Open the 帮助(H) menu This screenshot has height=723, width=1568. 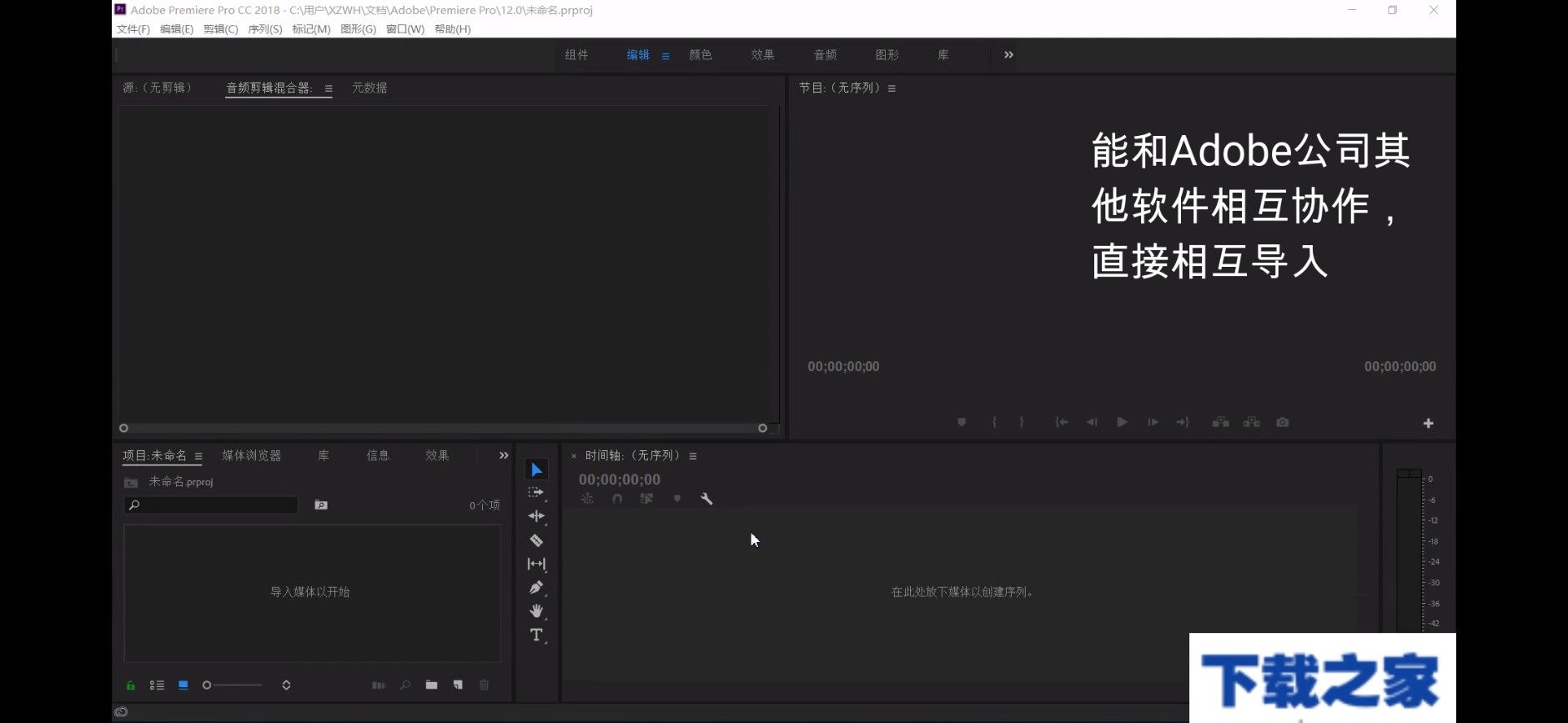pos(453,29)
